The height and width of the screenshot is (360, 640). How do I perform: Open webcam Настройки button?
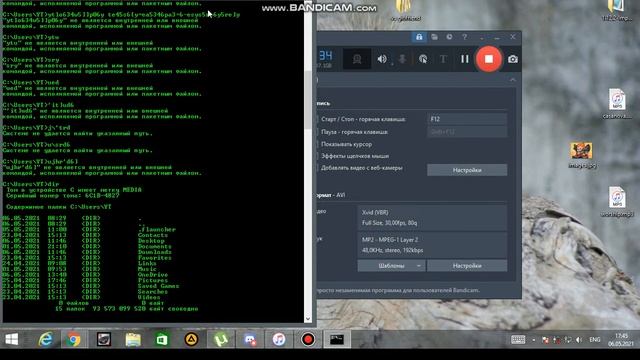click(x=467, y=170)
